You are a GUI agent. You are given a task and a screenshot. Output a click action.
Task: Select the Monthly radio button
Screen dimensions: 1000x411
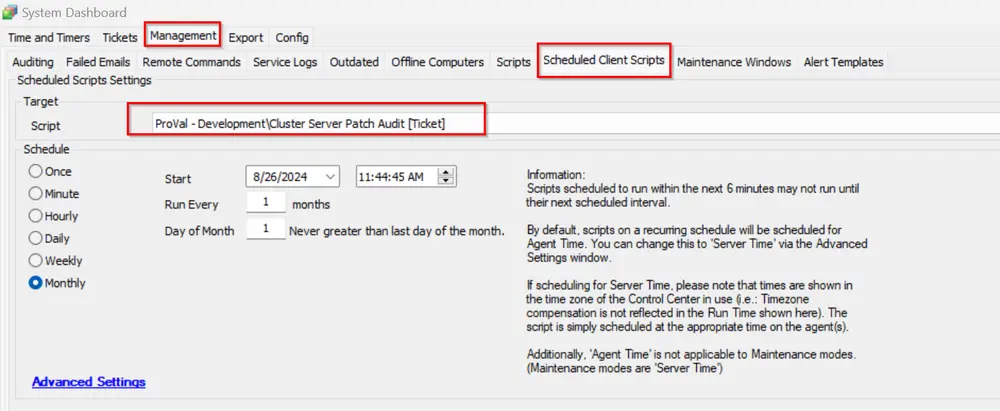36,283
